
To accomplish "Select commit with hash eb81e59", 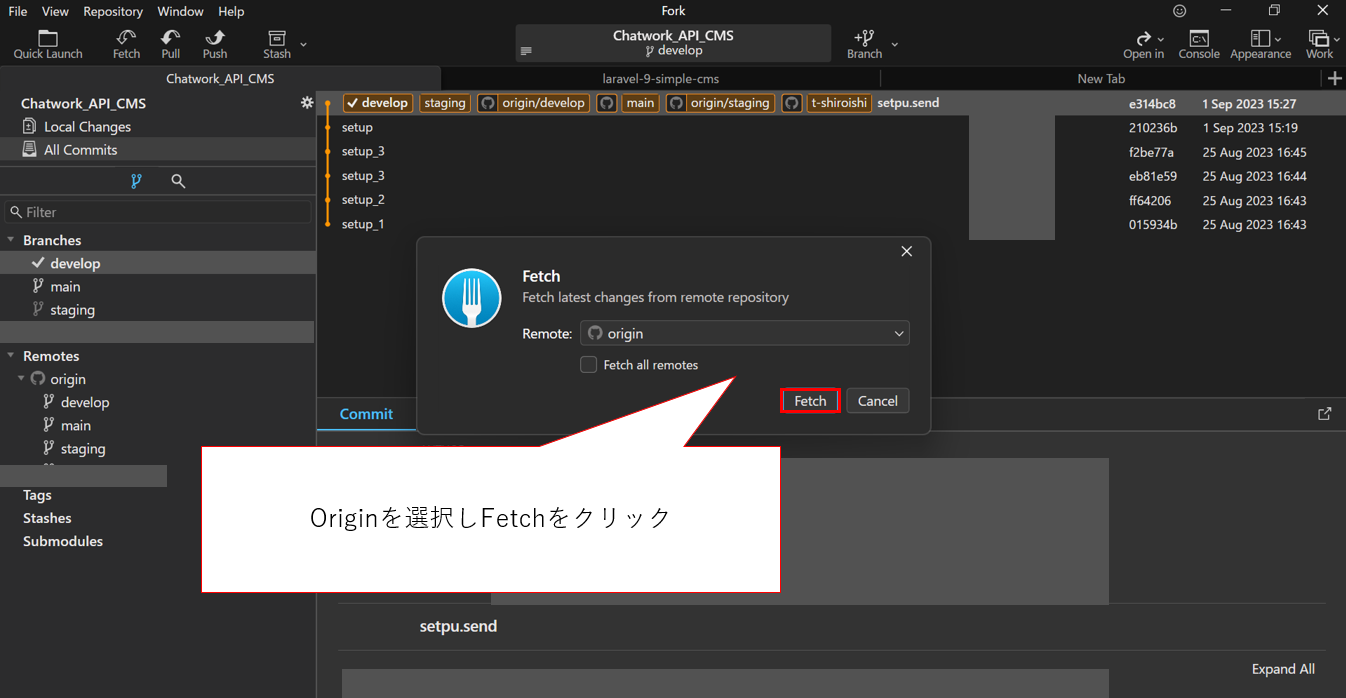I will pyautogui.click(x=831, y=176).
